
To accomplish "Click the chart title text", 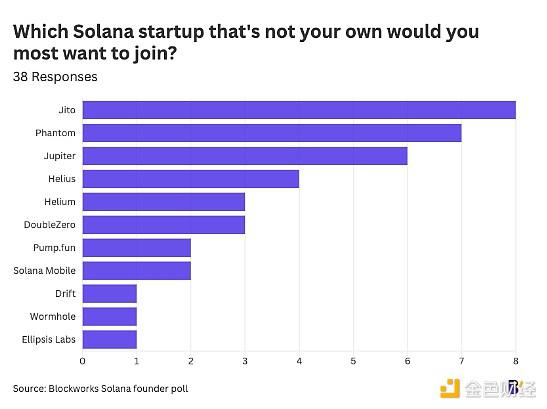I will 246,43.
